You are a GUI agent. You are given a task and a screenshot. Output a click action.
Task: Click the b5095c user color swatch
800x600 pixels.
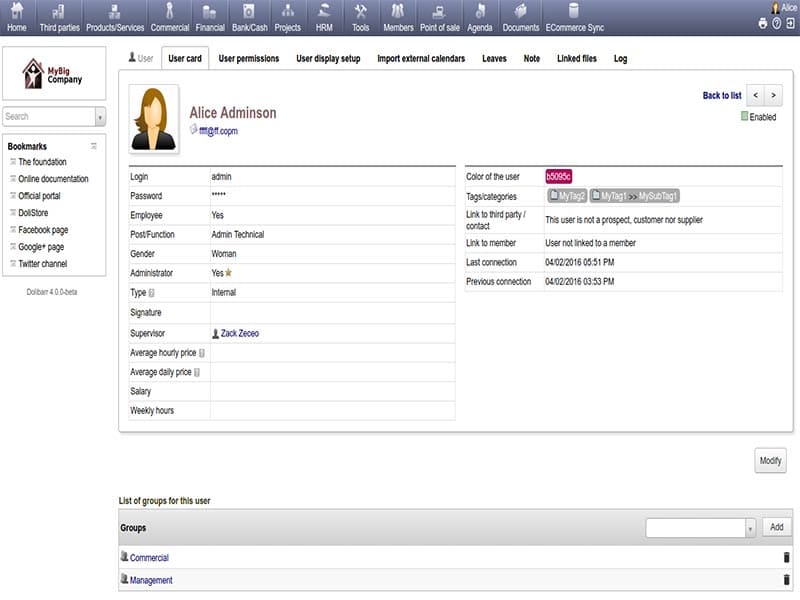click(558, 176)
